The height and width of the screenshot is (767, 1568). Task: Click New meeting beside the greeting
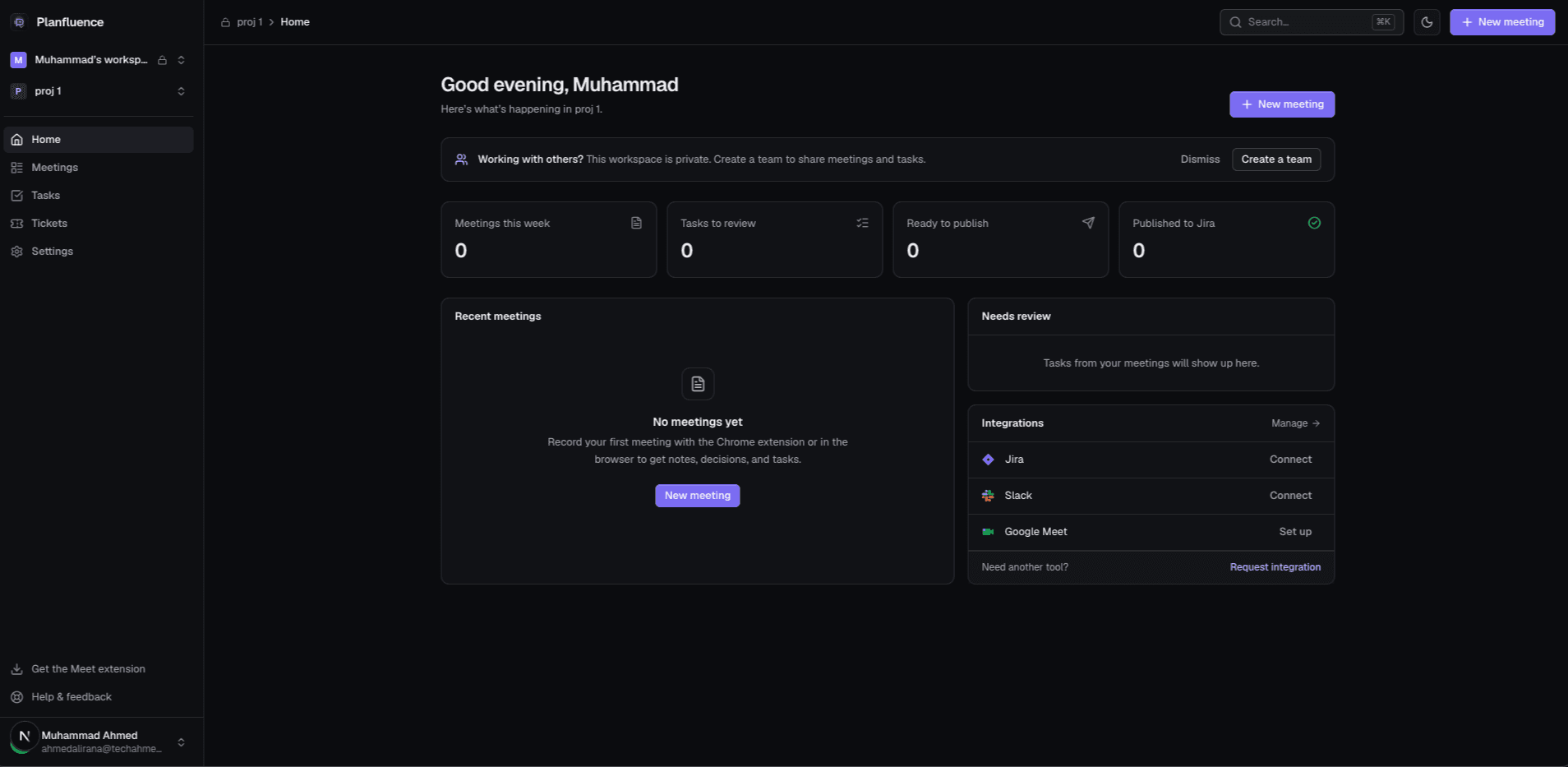coord(1282,104)
